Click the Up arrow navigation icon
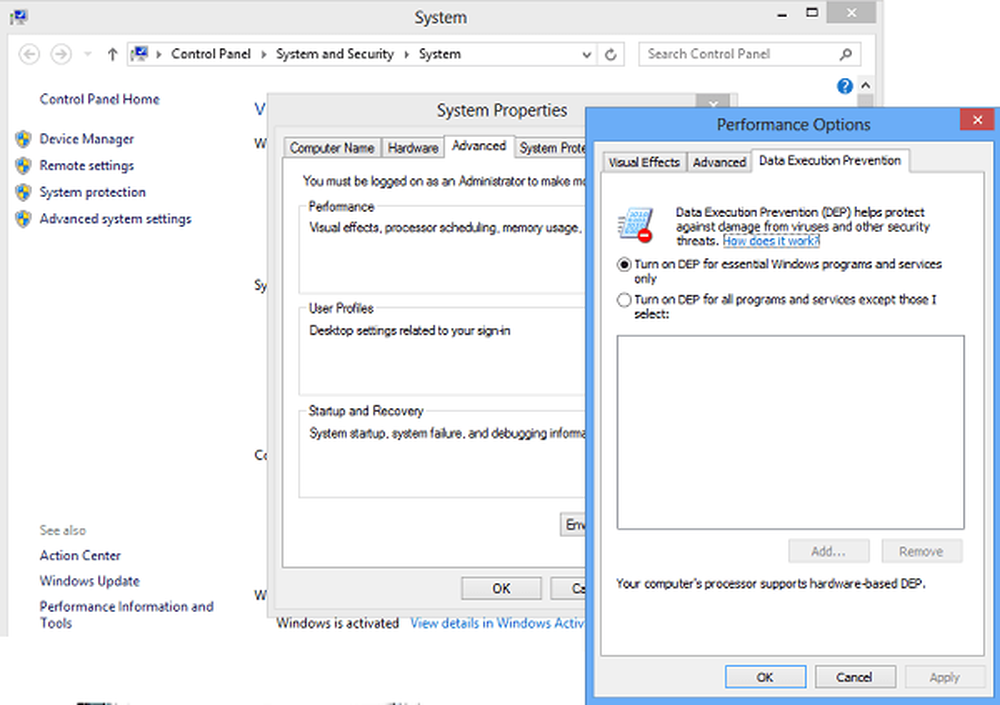 [112, 54]
